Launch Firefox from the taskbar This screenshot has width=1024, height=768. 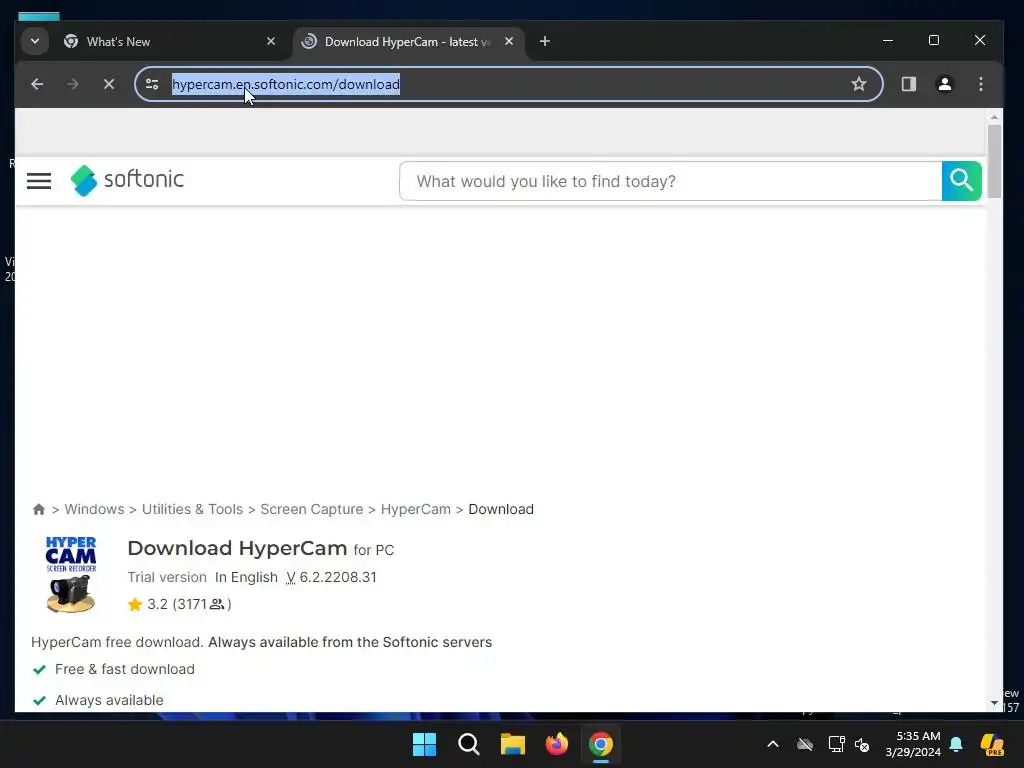click(556, 744)
